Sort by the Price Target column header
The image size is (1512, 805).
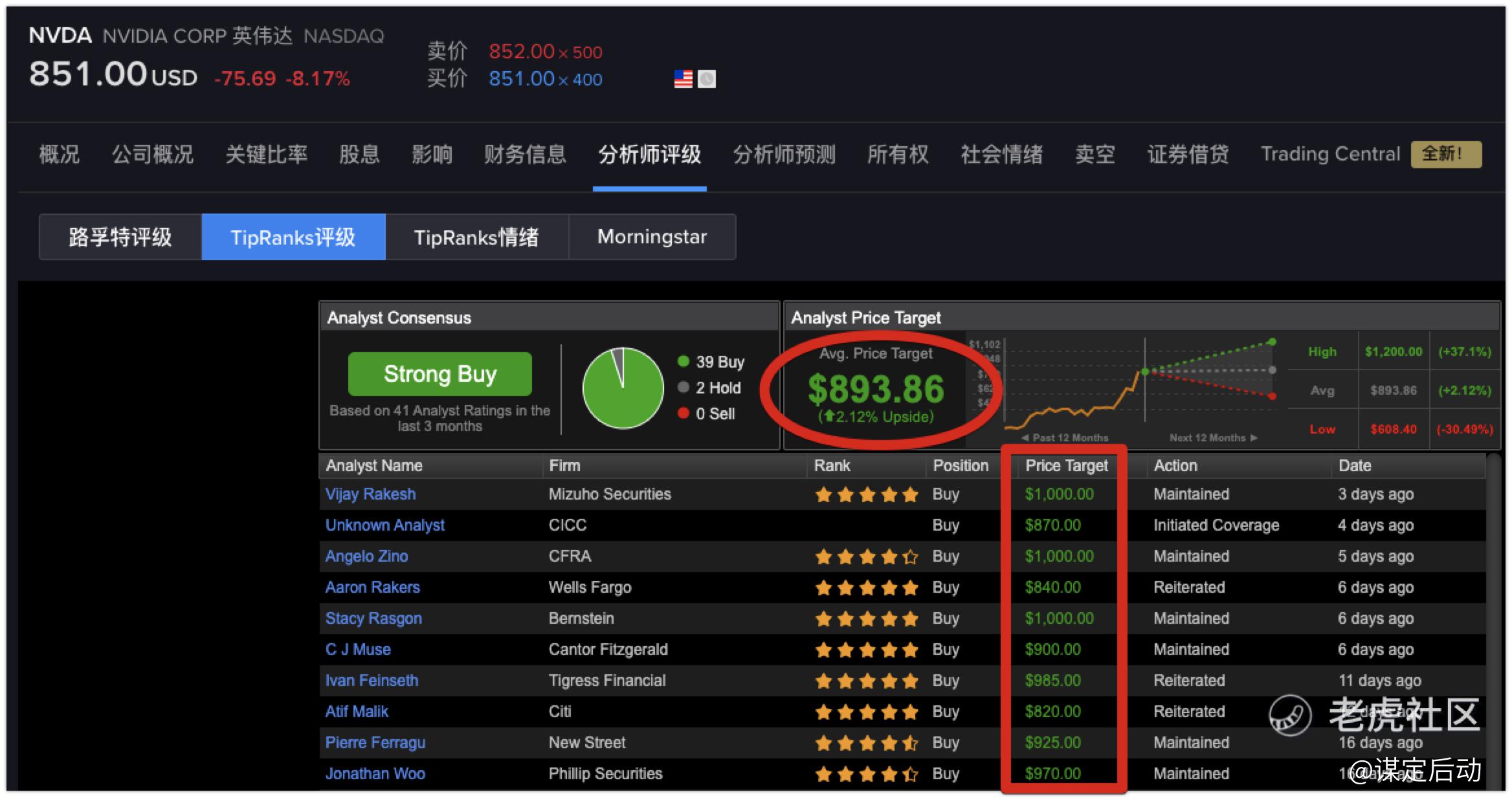[x=1066, y=466]
